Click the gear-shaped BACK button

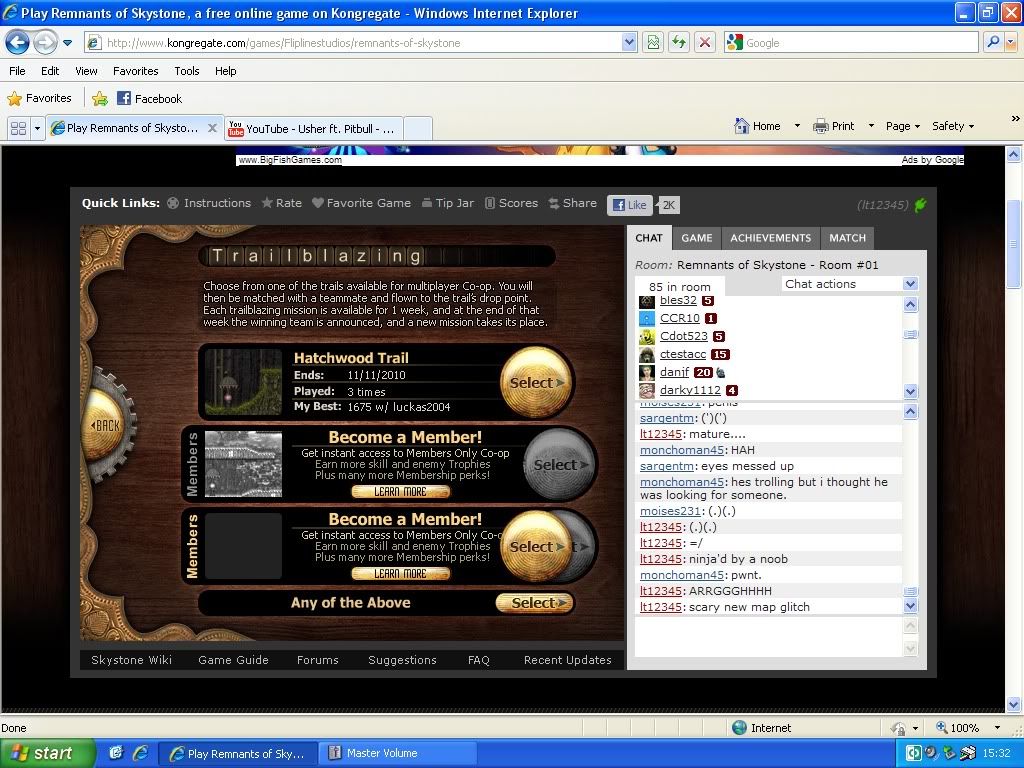[106, 425]
